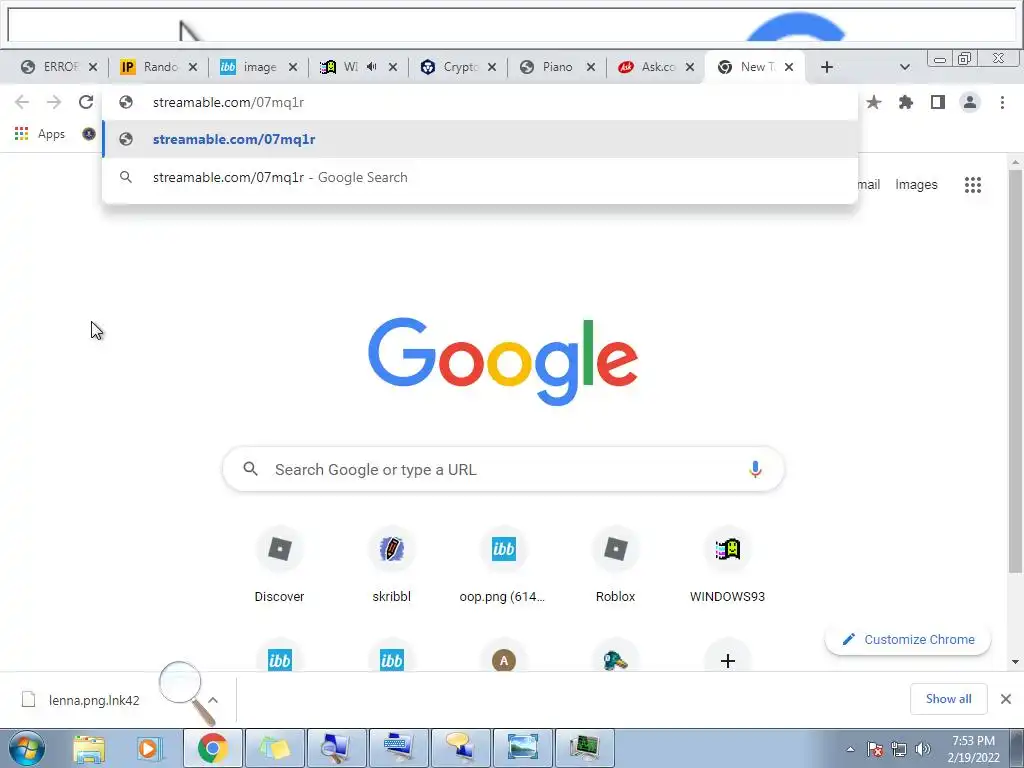
Task: Open the skribbl shortcut tile
Action: coord(391,566)
